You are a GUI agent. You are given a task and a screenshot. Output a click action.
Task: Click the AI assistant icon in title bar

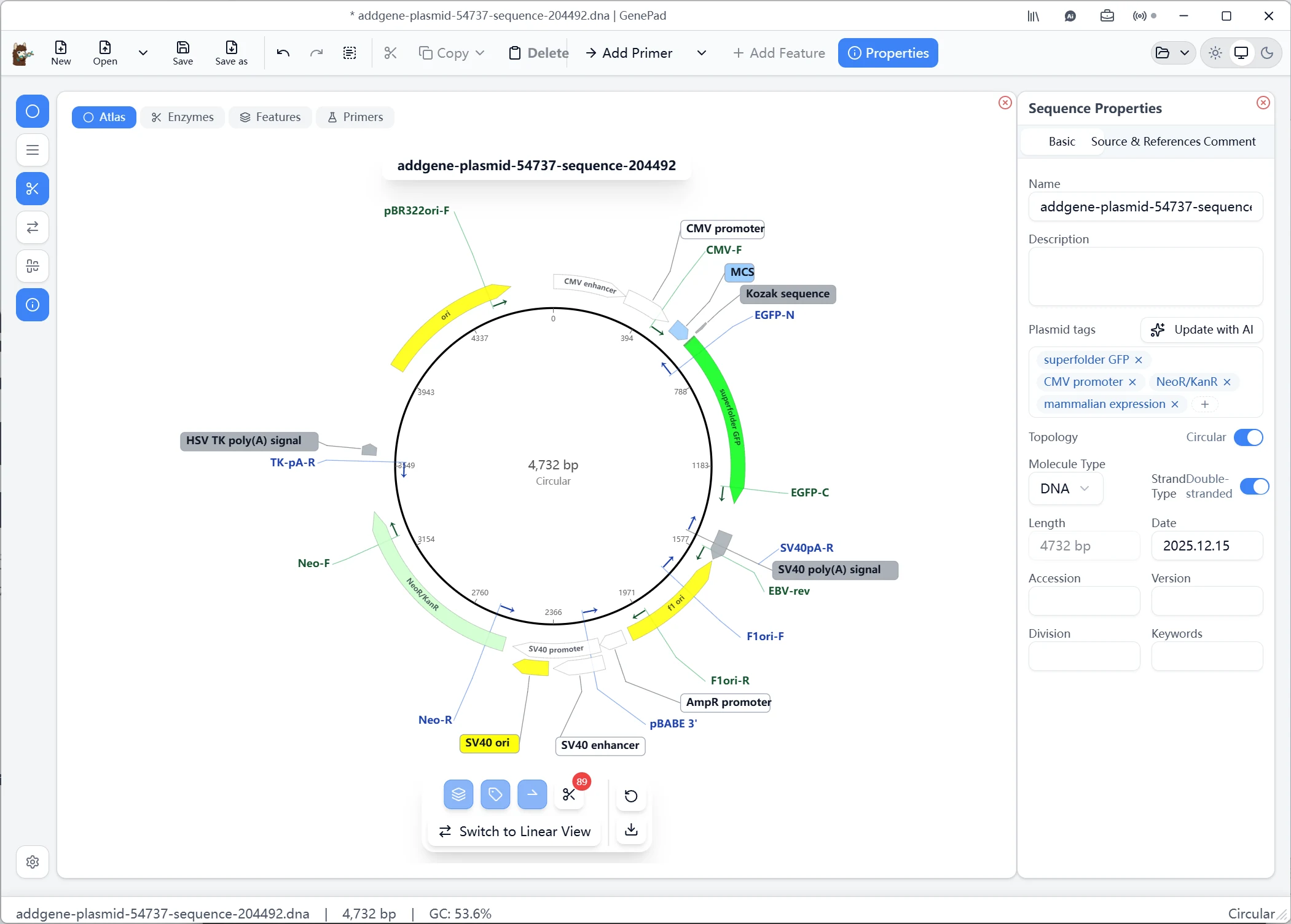pos(1070,16)
